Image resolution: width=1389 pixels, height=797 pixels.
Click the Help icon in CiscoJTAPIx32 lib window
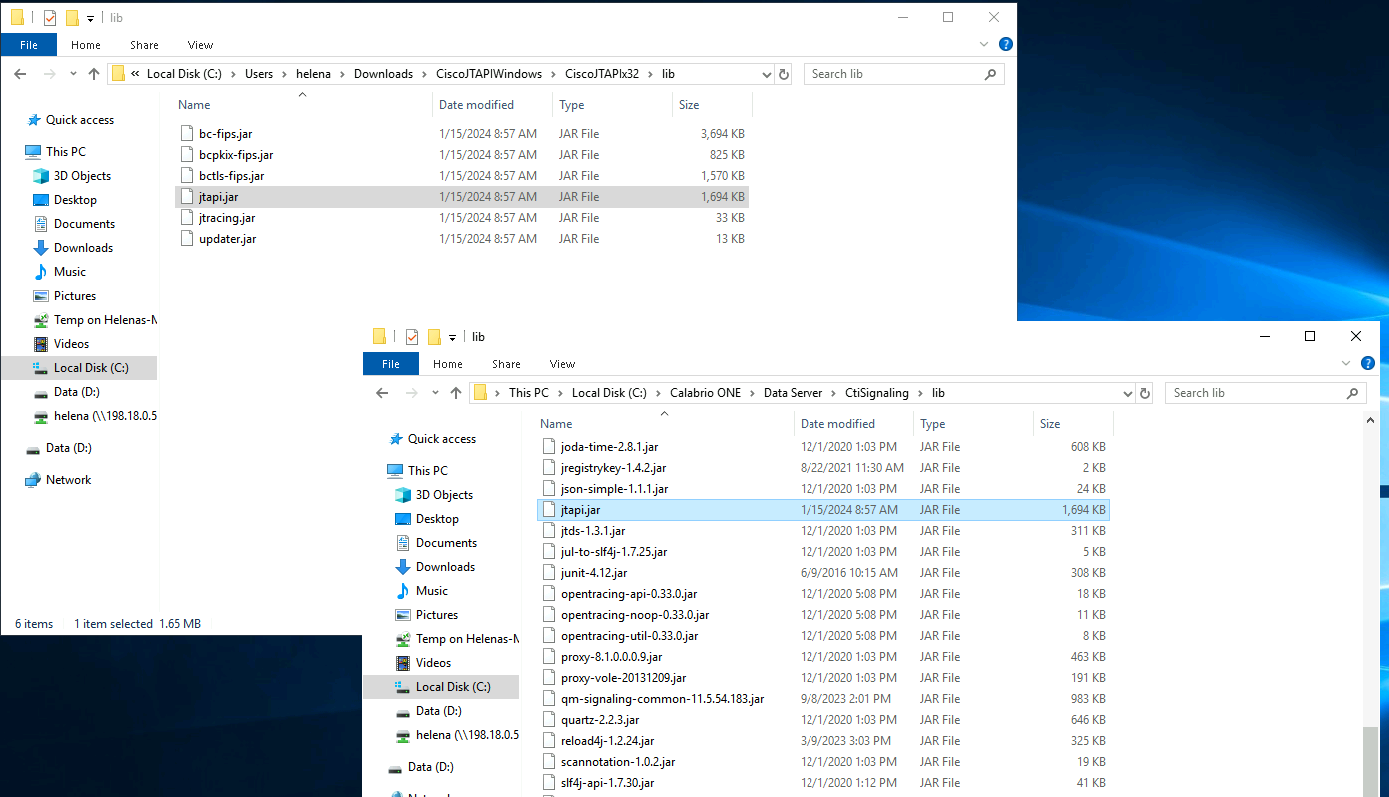coord(1006,45)
